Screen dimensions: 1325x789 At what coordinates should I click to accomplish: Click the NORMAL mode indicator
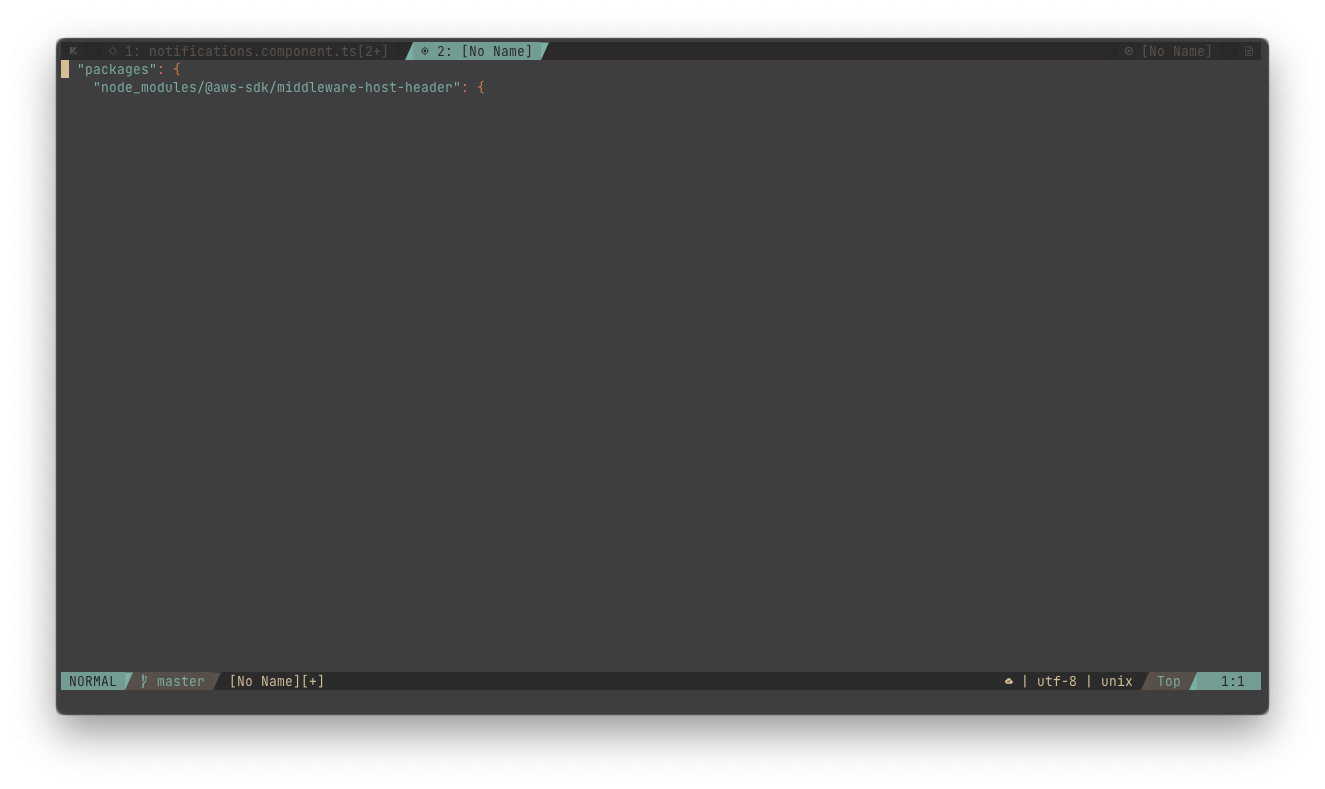(x=93, y=681)
